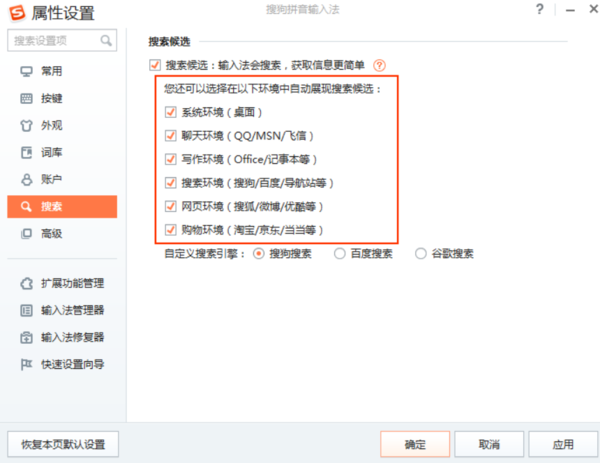Launch 输入法管理器 from the sidebar
Viewport: 600px width, 463px height.
pyautogui.click(x=72, y=310)
